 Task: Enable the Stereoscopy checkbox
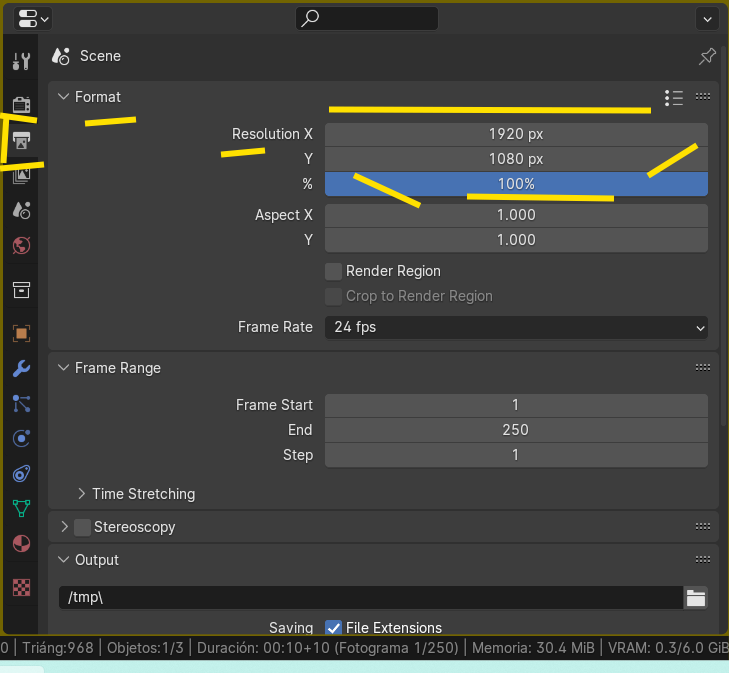tap(82, 527)
